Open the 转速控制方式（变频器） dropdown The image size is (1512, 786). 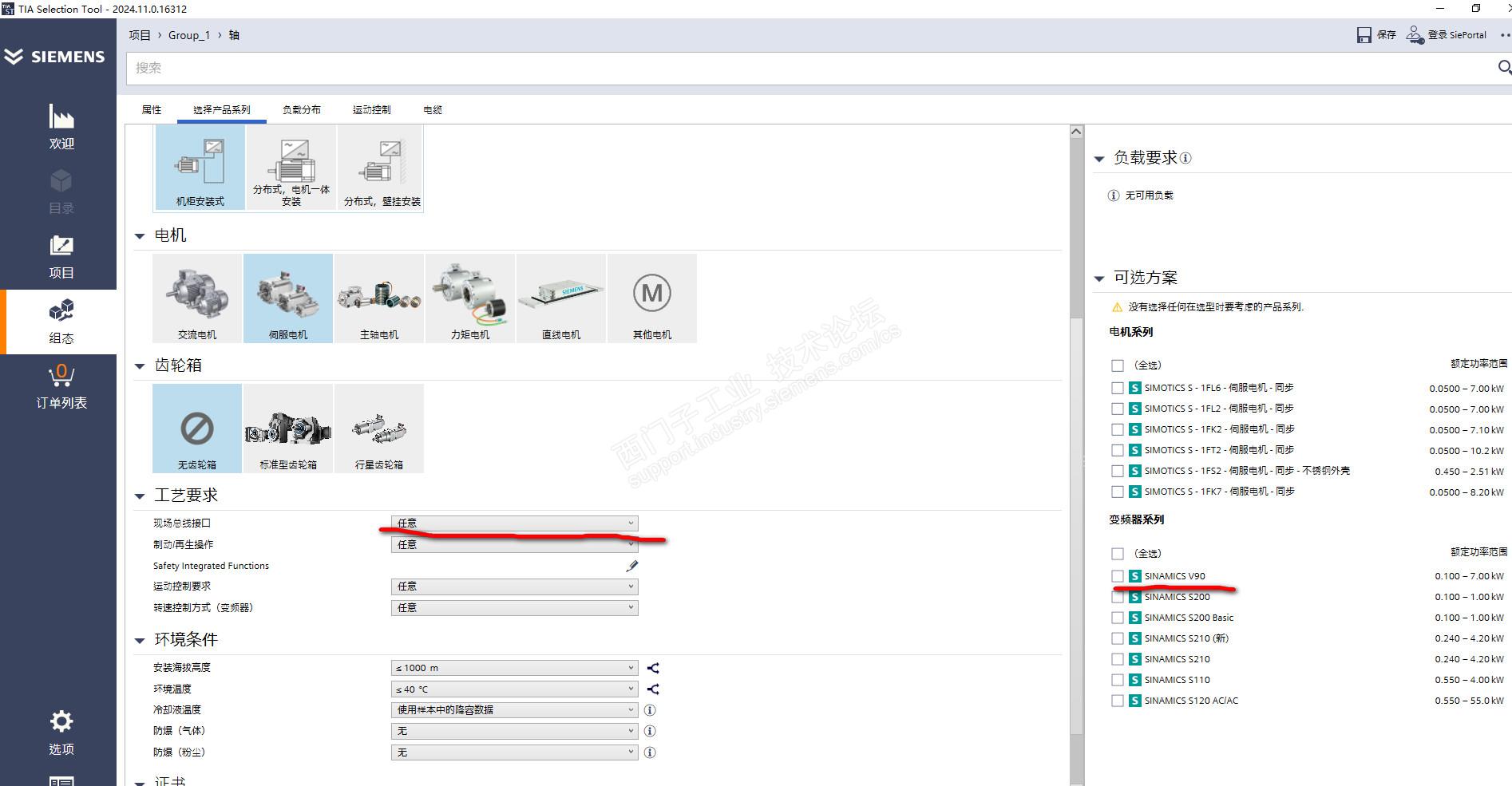515,608
